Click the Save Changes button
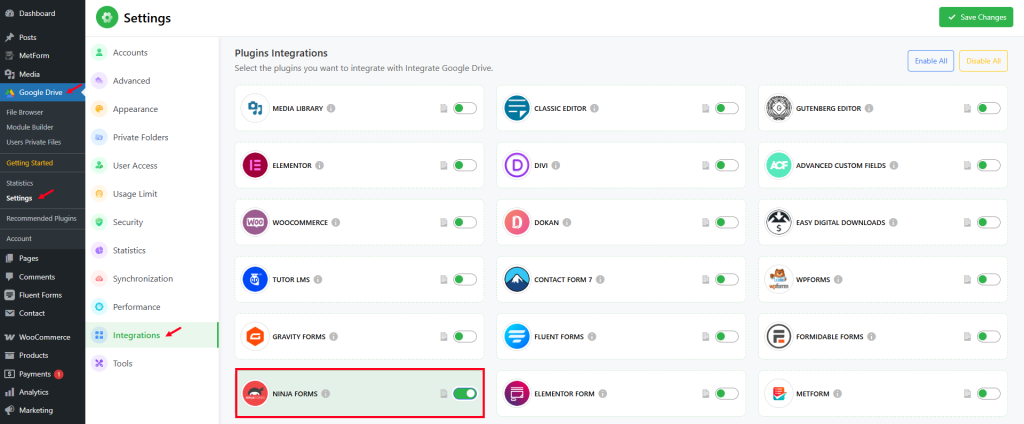 click(976, 18)
